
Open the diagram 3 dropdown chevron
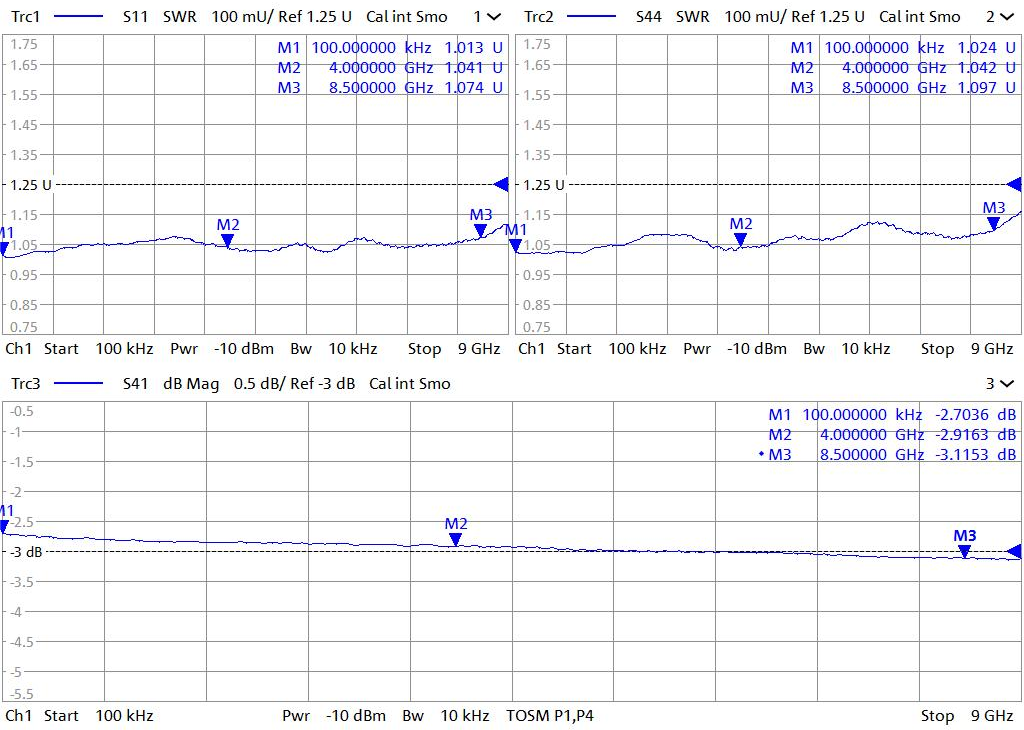tap(1006, 383)
